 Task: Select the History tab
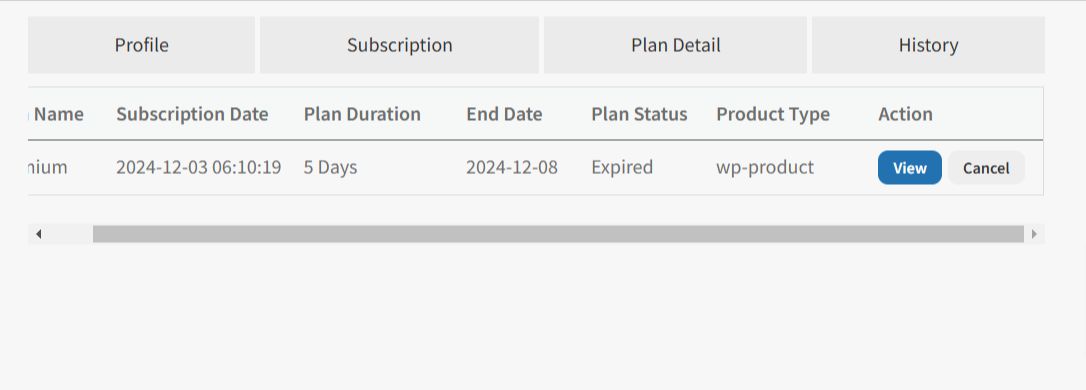click(928, 45)
